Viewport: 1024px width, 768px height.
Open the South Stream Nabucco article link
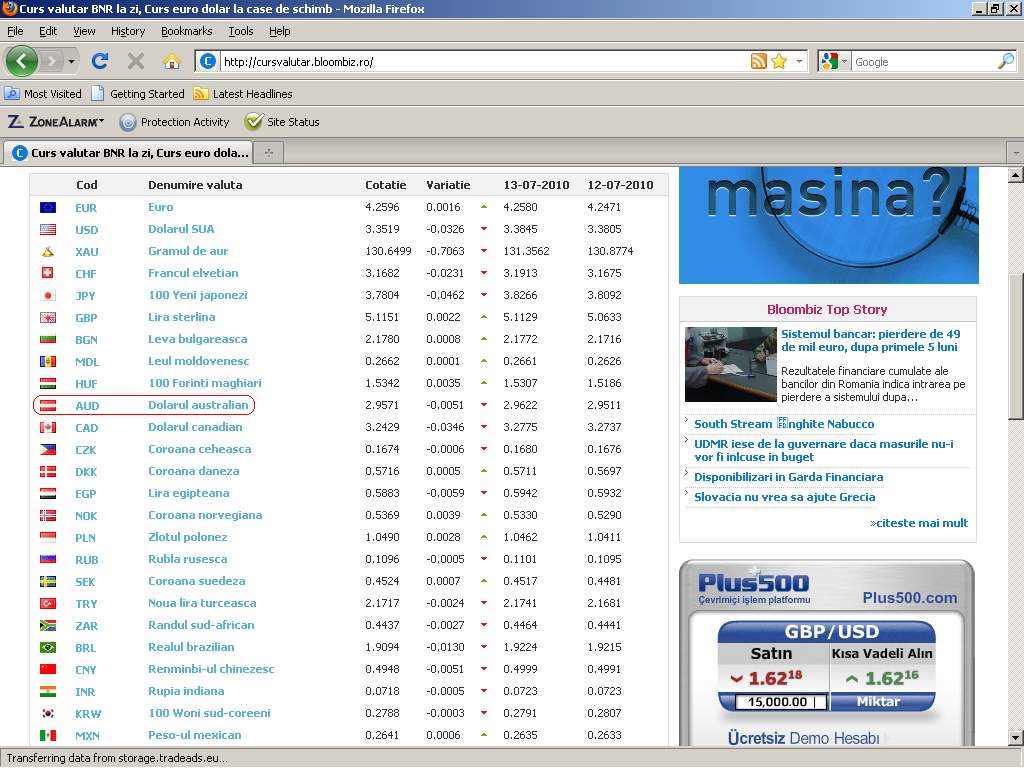coord(784,424)
